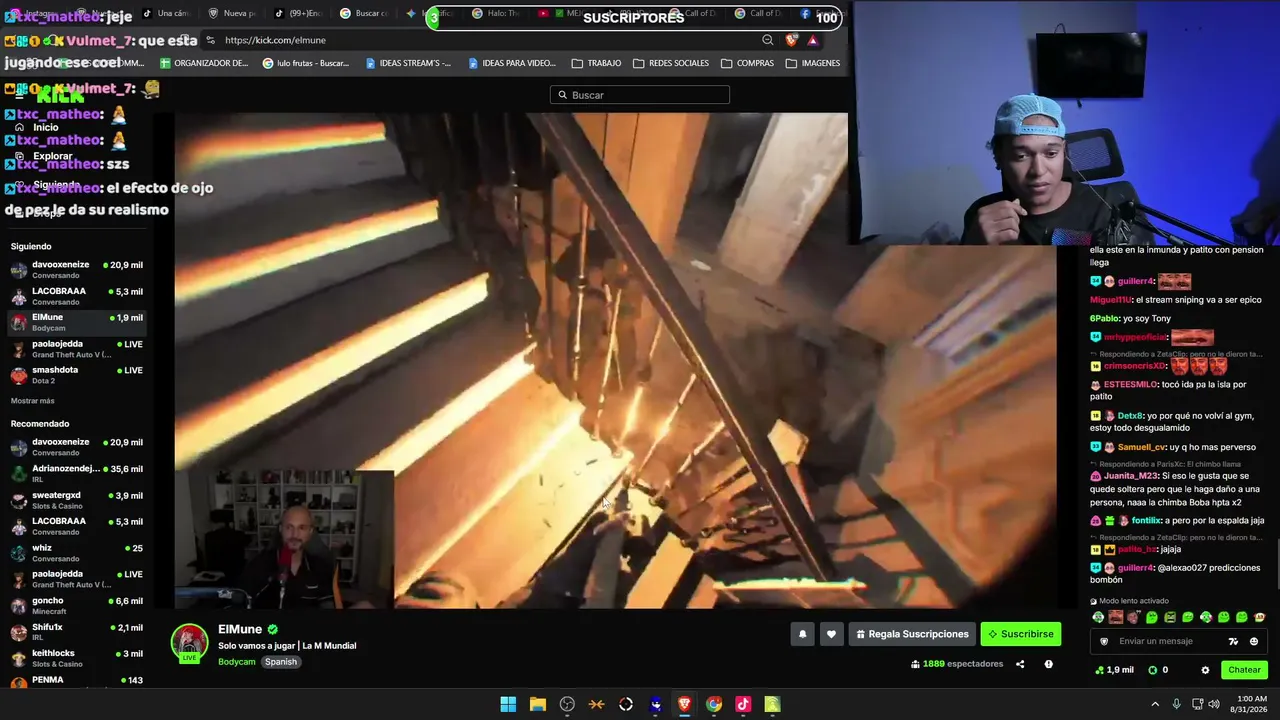
Task: Click the Regala Suscripciones button
Action: pos(911,634)
